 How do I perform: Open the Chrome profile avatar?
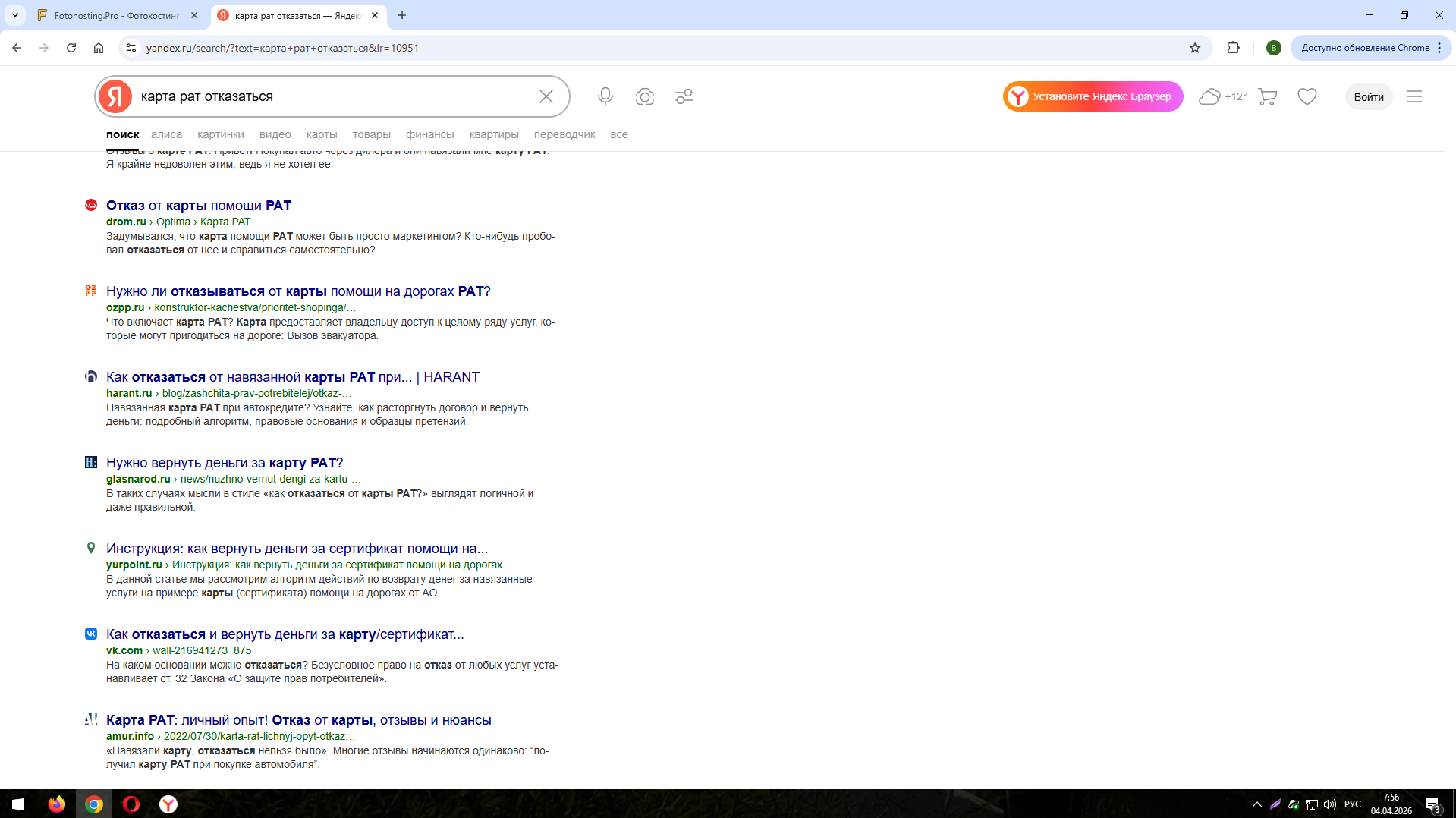[1274, 48]
